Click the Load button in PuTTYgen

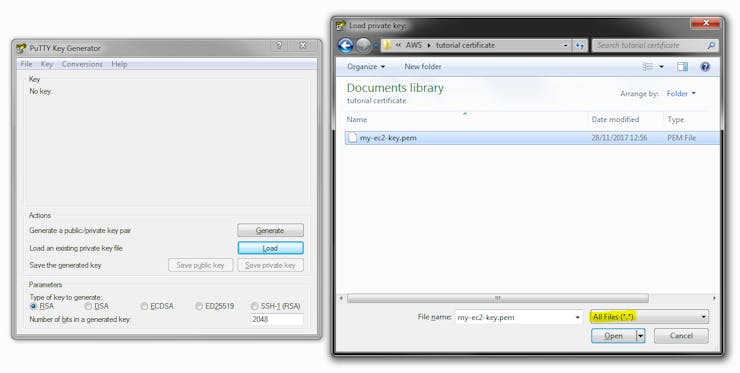[x=270, y=248]
